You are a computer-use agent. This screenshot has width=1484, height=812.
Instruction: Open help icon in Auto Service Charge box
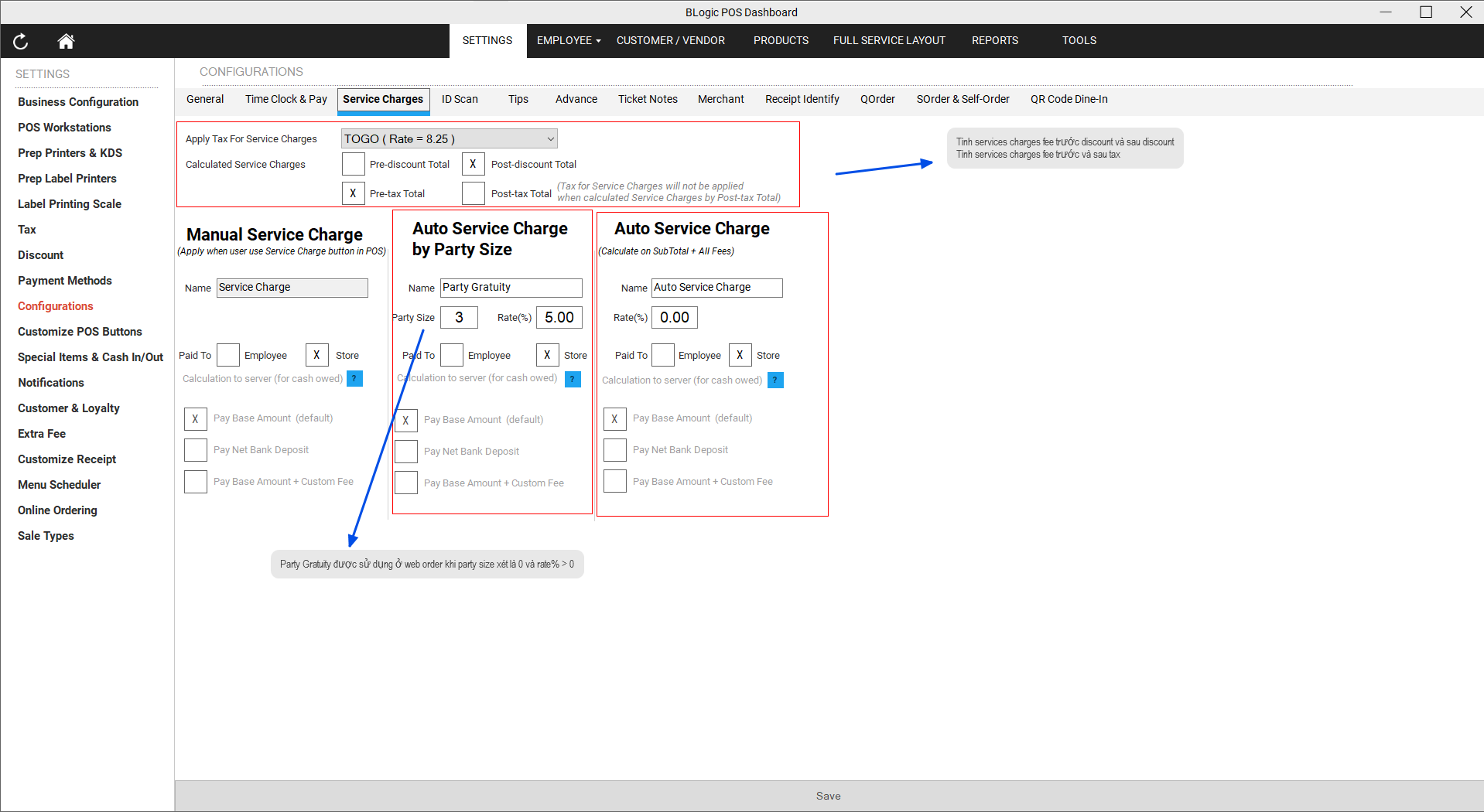(x=775, y=380)
